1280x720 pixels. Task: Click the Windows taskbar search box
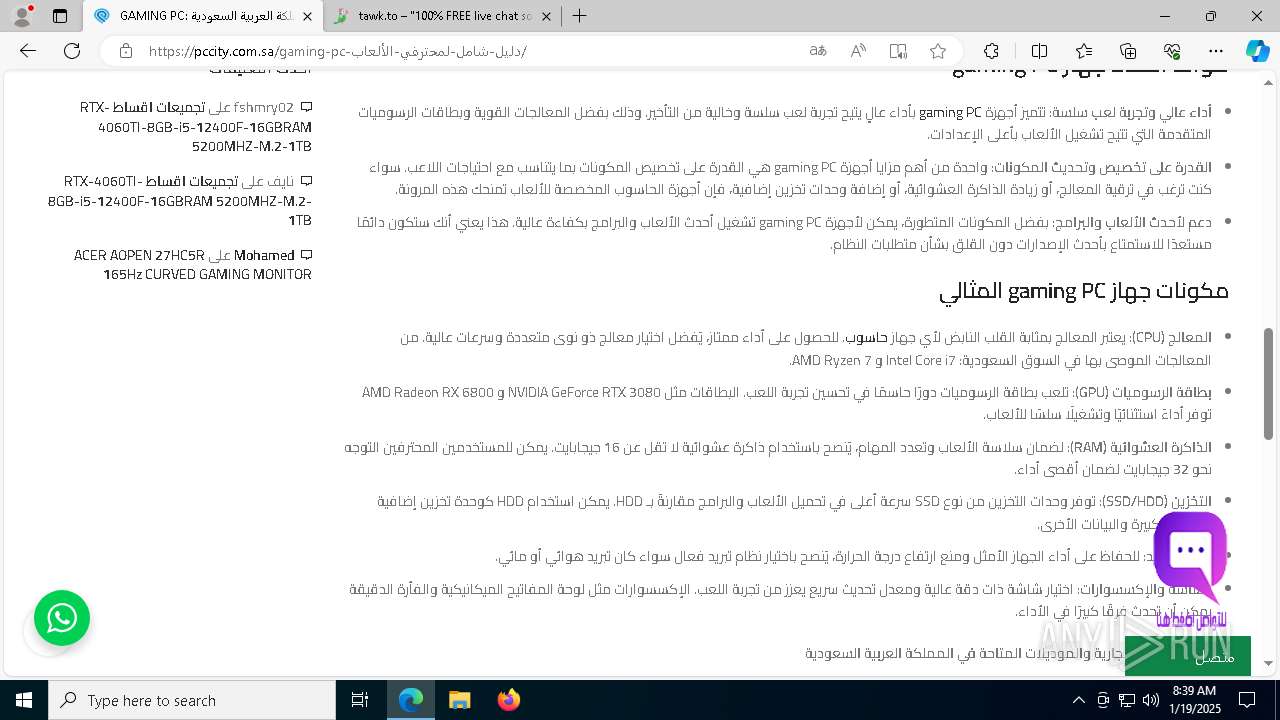coord(192,700)
